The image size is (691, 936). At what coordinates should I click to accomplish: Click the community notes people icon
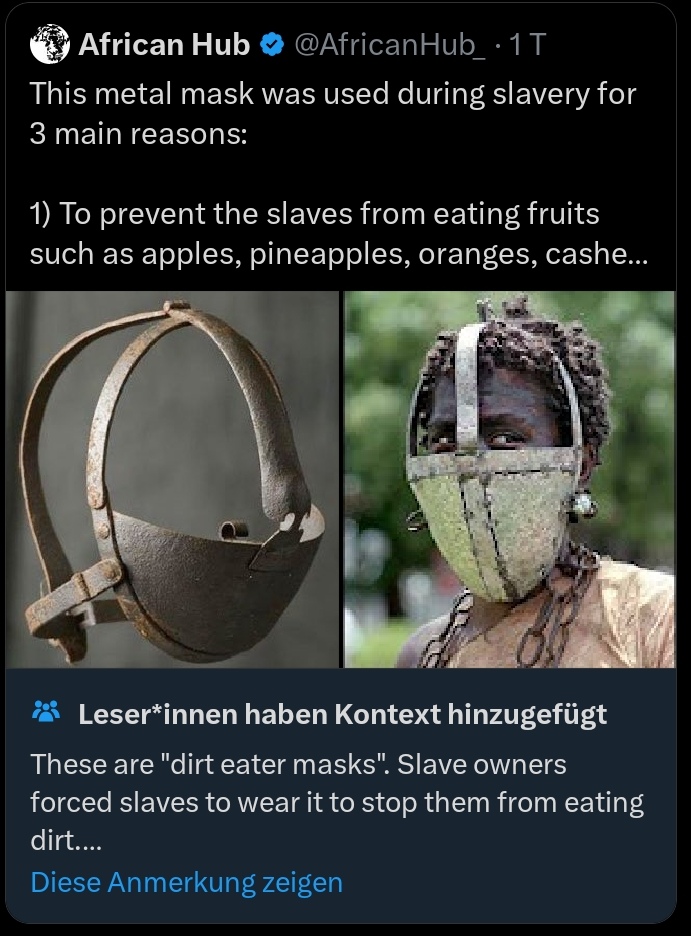(46, 712)
